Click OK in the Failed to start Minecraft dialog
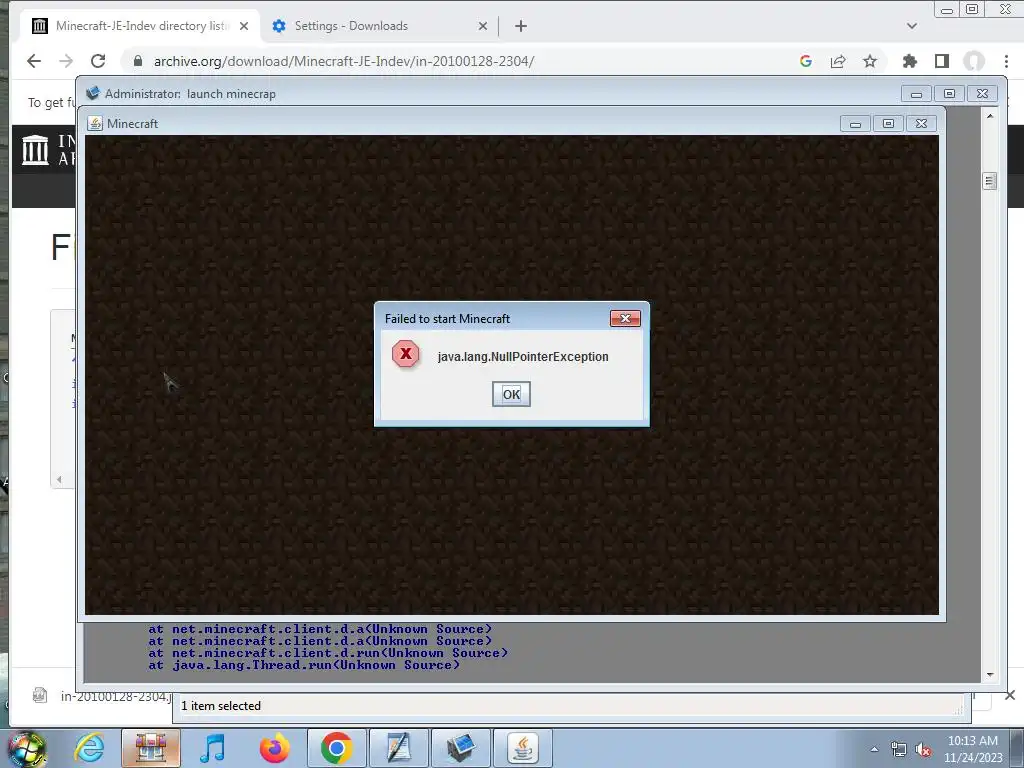Viewport: 1024px width, 768px height. (511, 394)
